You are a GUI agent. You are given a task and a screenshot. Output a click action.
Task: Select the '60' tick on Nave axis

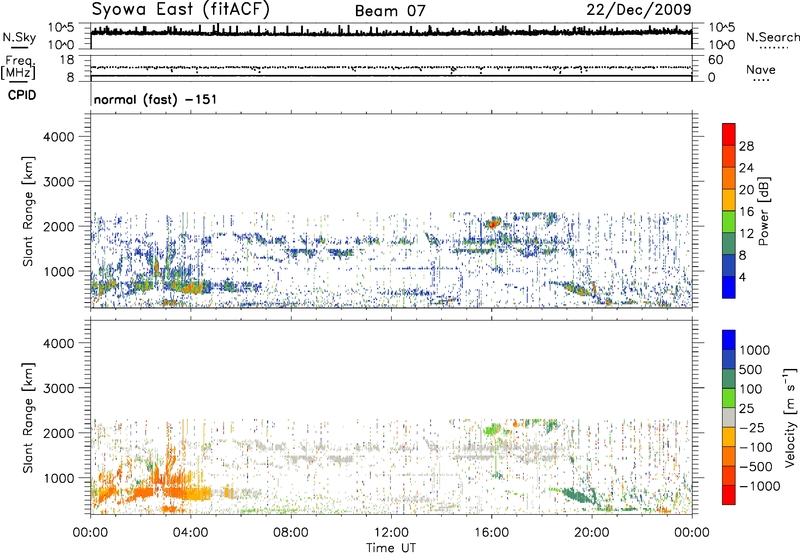pyautogui.click(x=715, y=60)
